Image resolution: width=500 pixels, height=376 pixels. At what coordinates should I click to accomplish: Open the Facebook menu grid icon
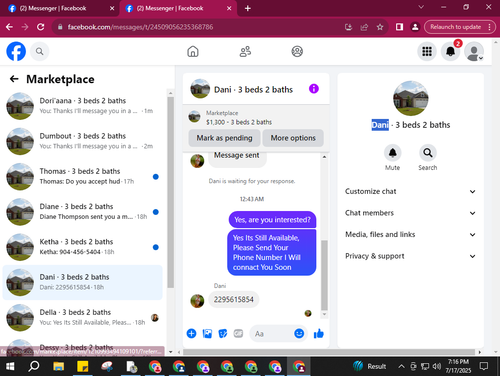[427, 51]
